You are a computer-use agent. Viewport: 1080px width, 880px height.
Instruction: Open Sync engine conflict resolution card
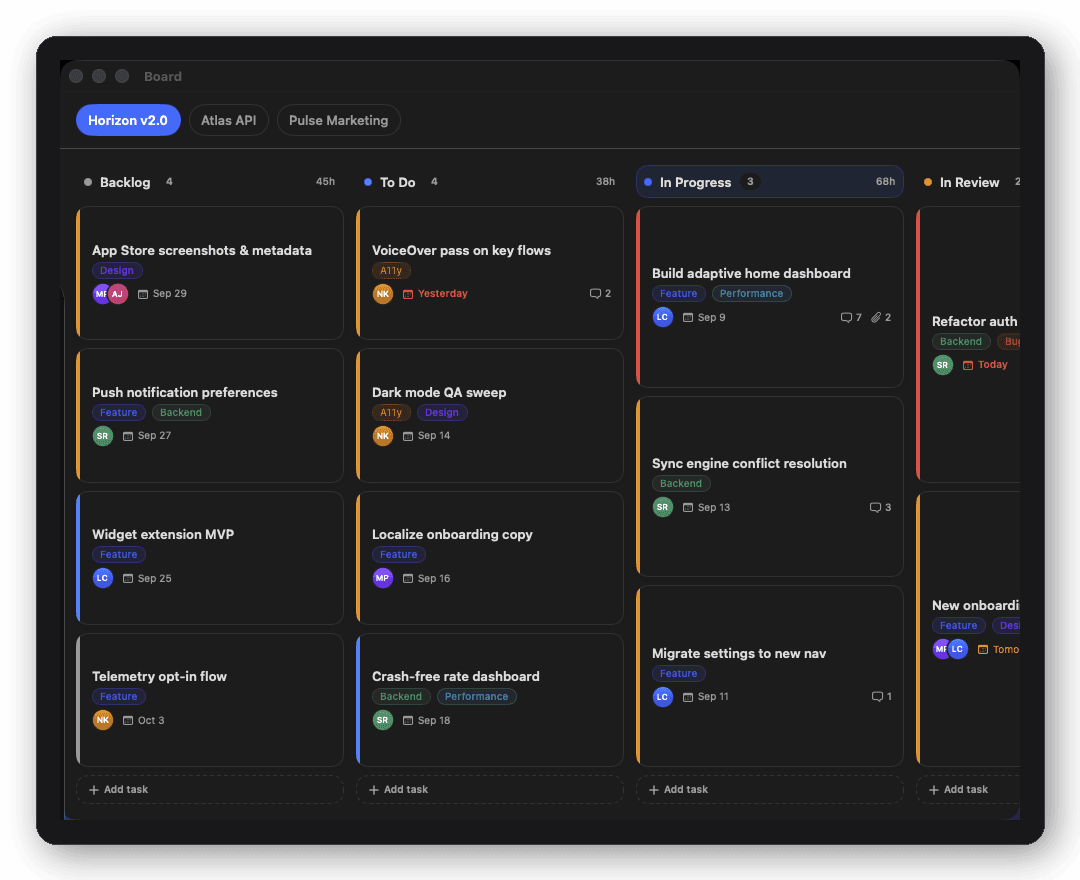pyautogui.click(x=769, y=486)
